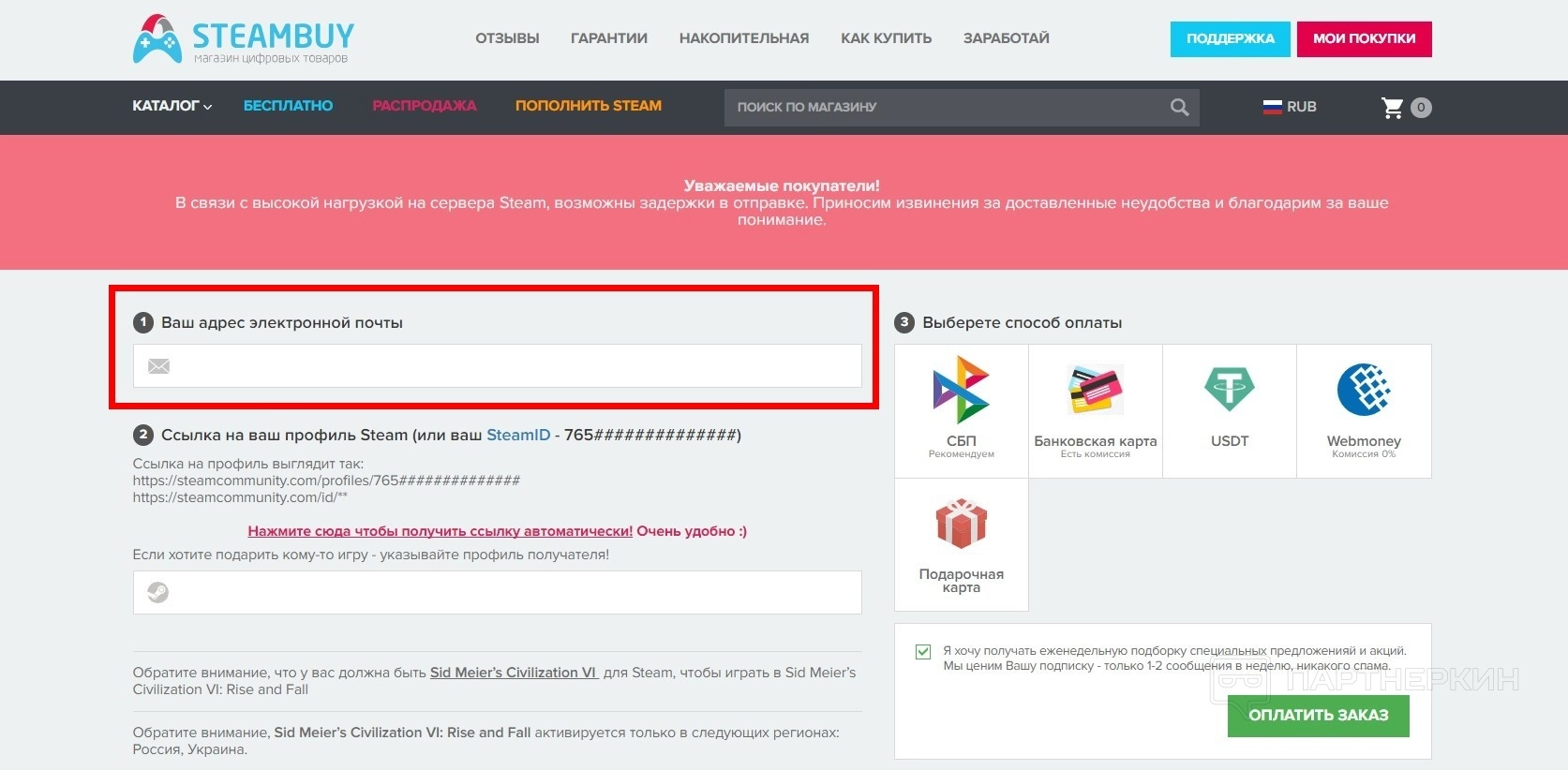Uncheck the weekly offers subscription checkbox
This screenshot has height=770, width=1568.
click(x=923, y=652)
